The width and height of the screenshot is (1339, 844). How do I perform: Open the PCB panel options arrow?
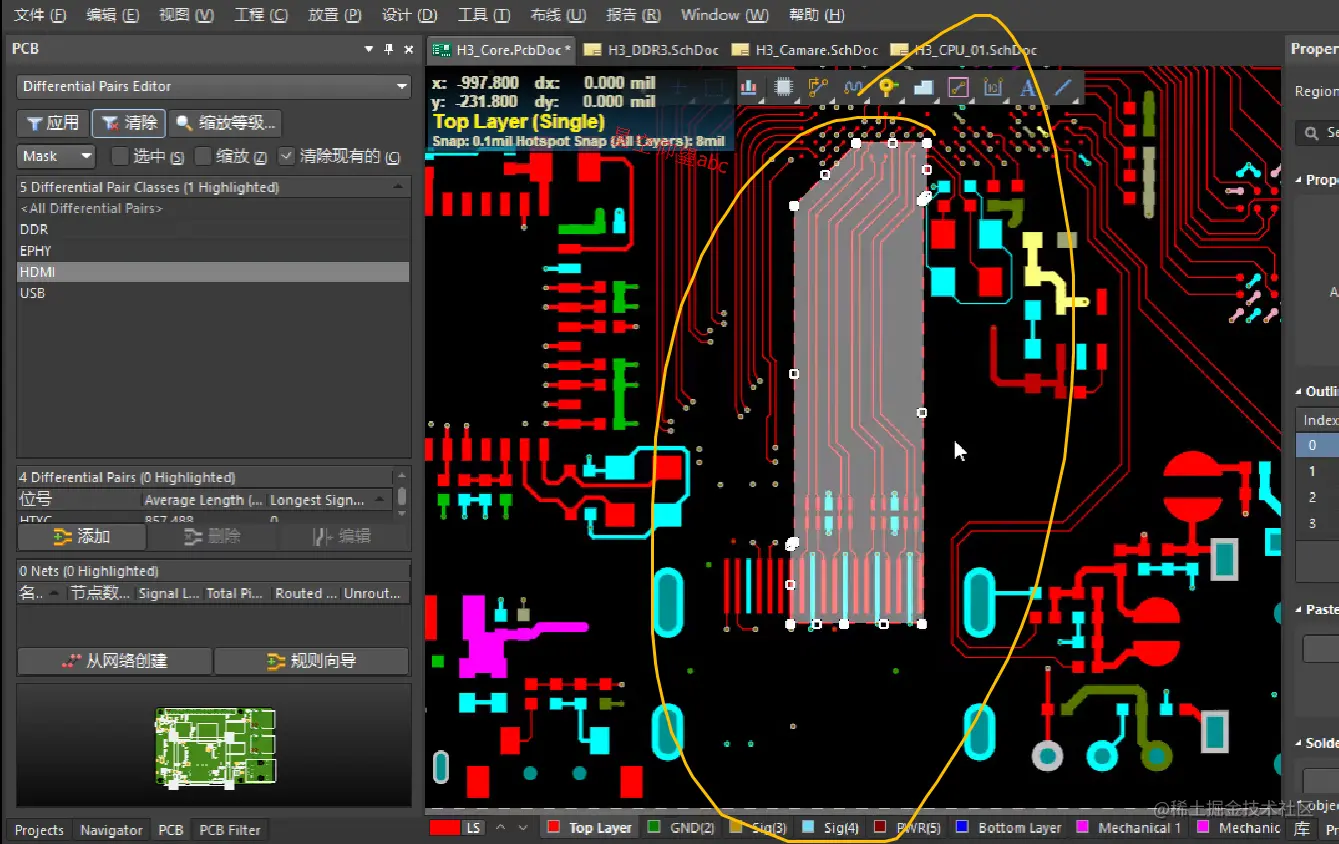369,49
